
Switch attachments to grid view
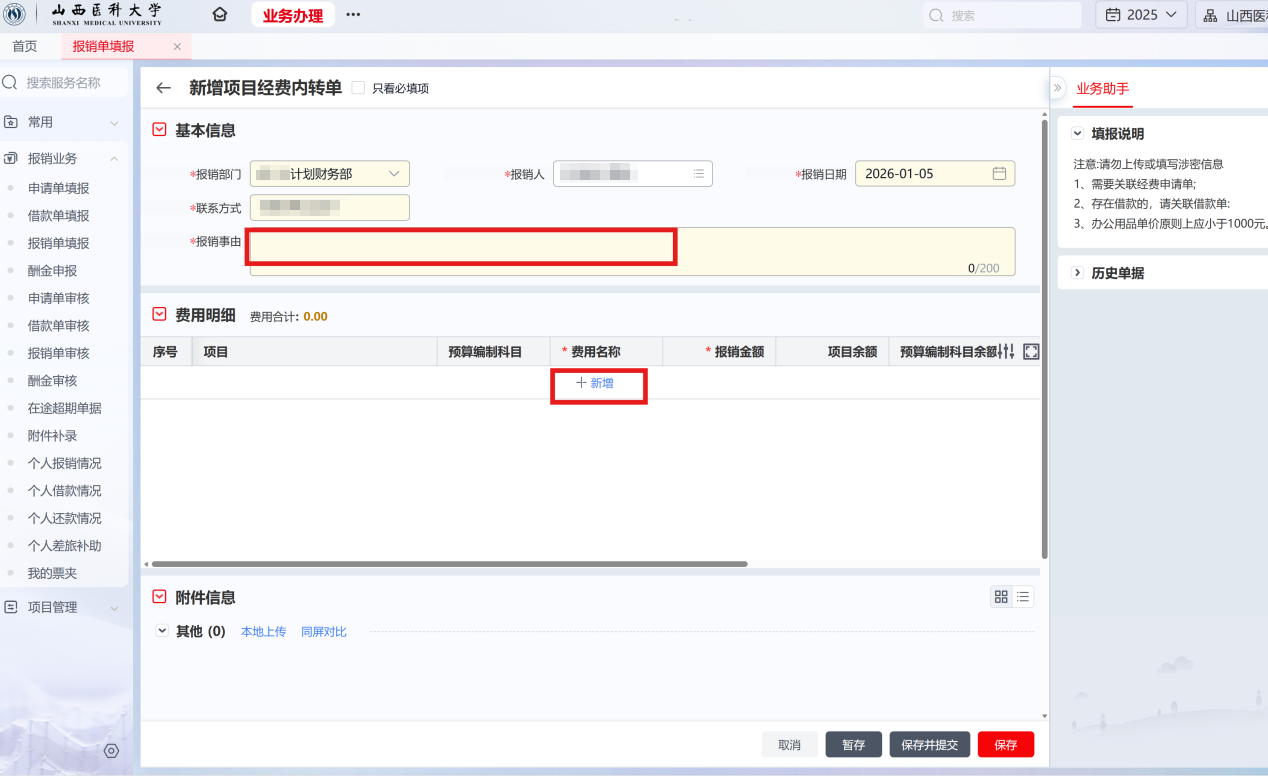tap(1001, 597)
